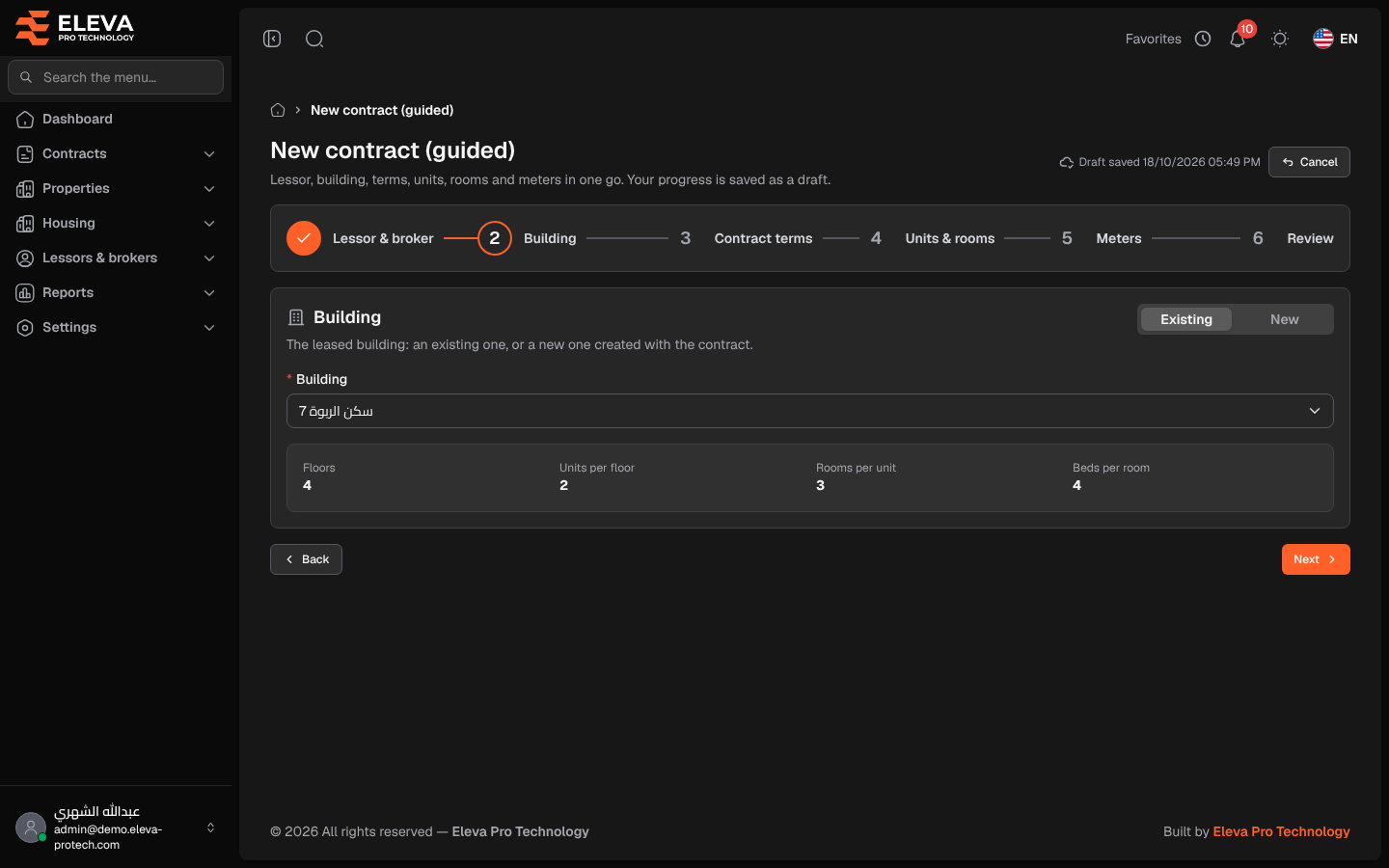Image resolution: width=1389 pixels, height=868 pixels.
Task: Click New contract (guided) breadcrumb
Action: (382, 110)
